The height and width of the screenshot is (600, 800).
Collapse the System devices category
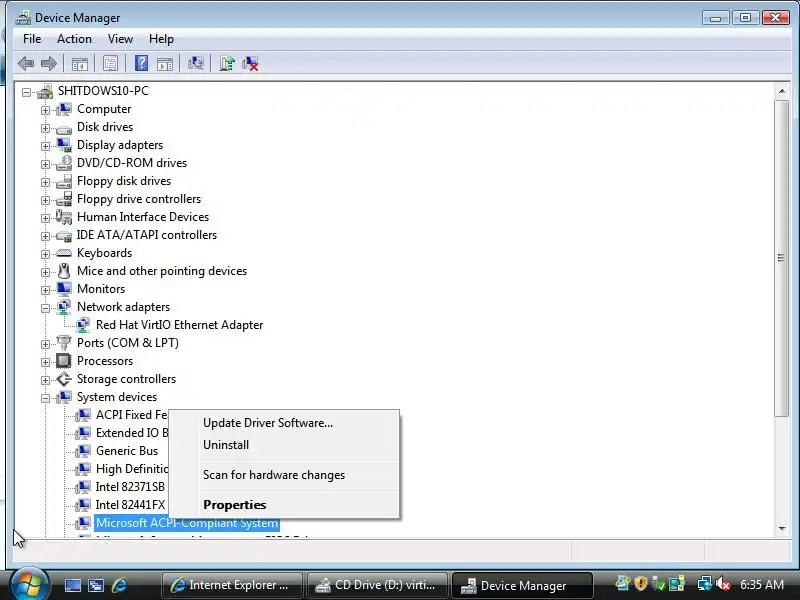point(45,398)
